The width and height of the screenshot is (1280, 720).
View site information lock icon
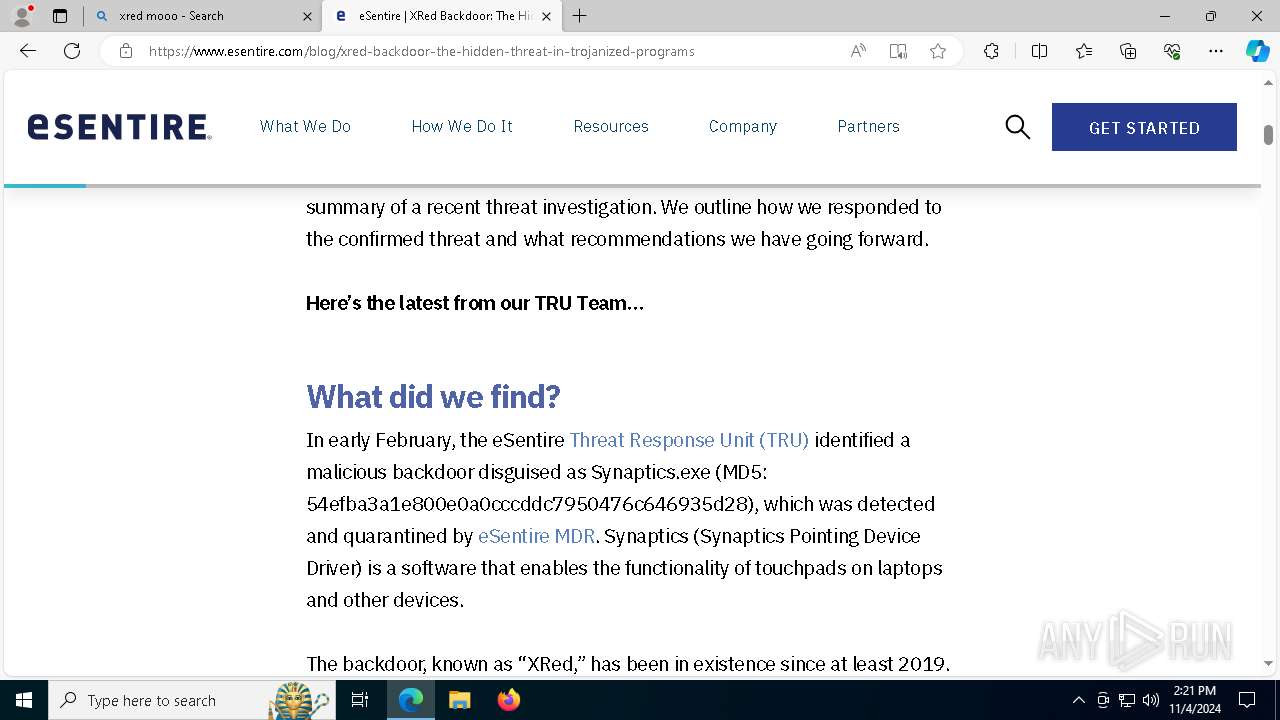coord(126,51)
